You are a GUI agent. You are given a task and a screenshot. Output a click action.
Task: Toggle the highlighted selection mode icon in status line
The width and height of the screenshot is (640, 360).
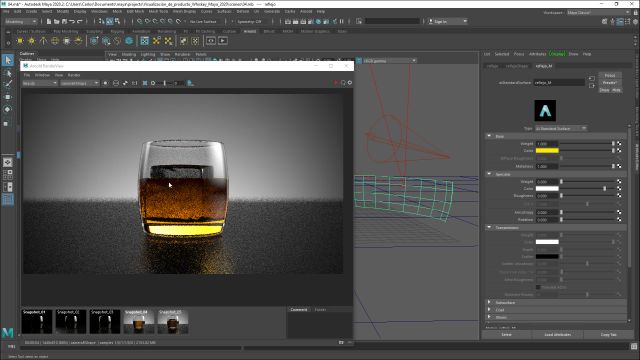click(x=110, y=21)
